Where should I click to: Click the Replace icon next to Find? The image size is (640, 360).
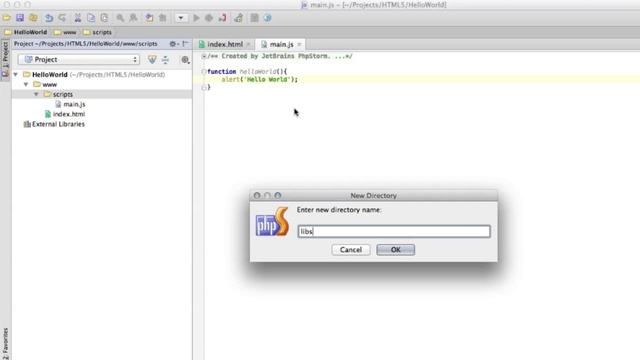[133, 18]
